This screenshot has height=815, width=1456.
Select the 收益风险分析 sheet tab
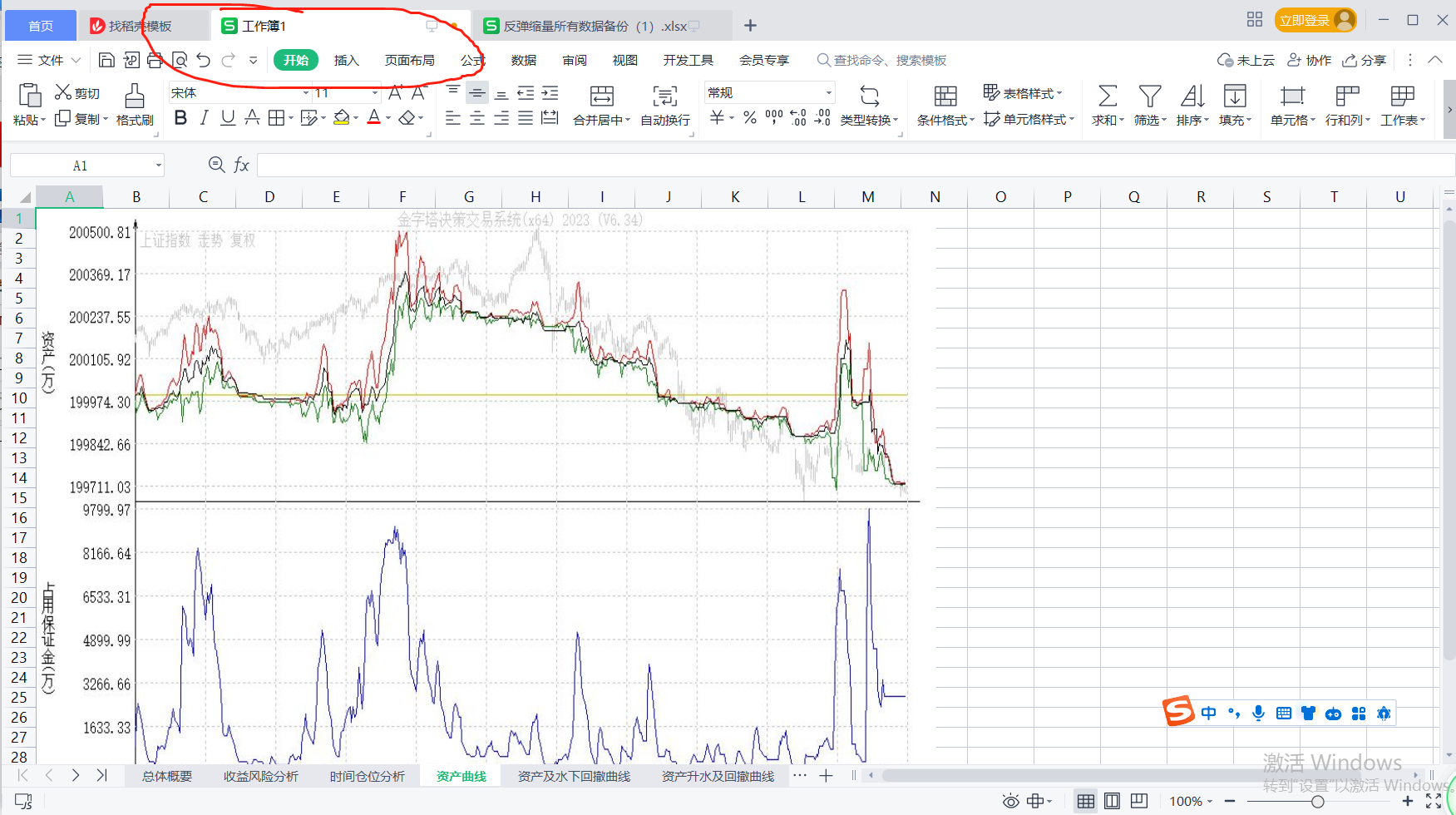(x=261, y=776)
